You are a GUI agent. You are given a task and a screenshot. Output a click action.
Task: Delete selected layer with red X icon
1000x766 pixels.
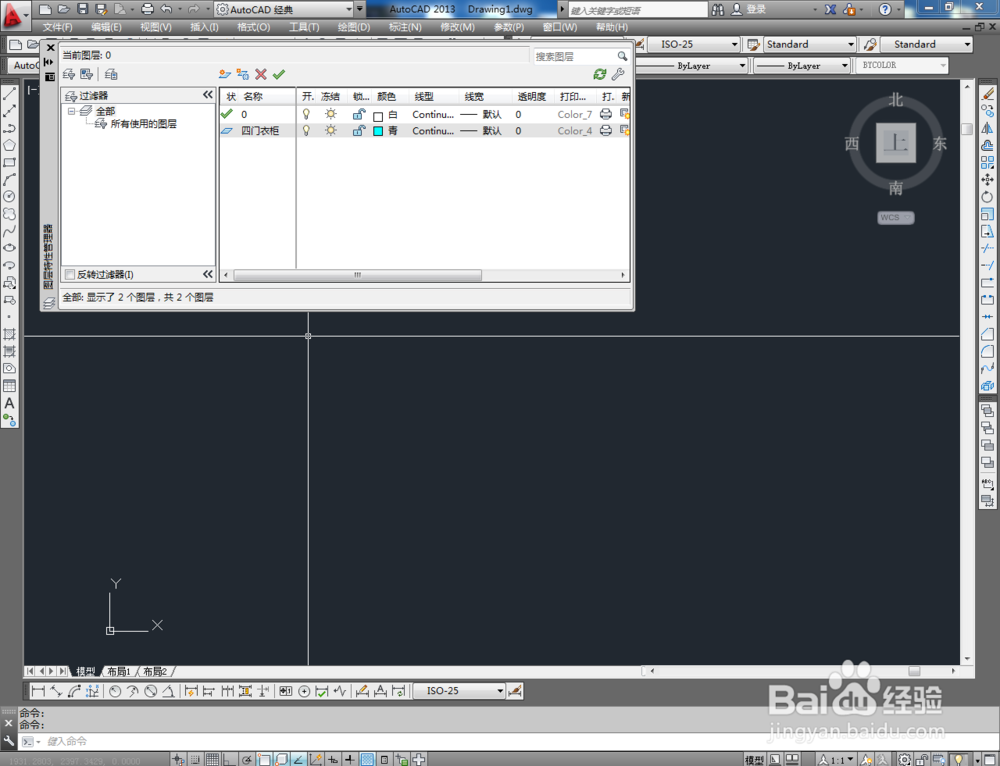click(x=261, y=75)
